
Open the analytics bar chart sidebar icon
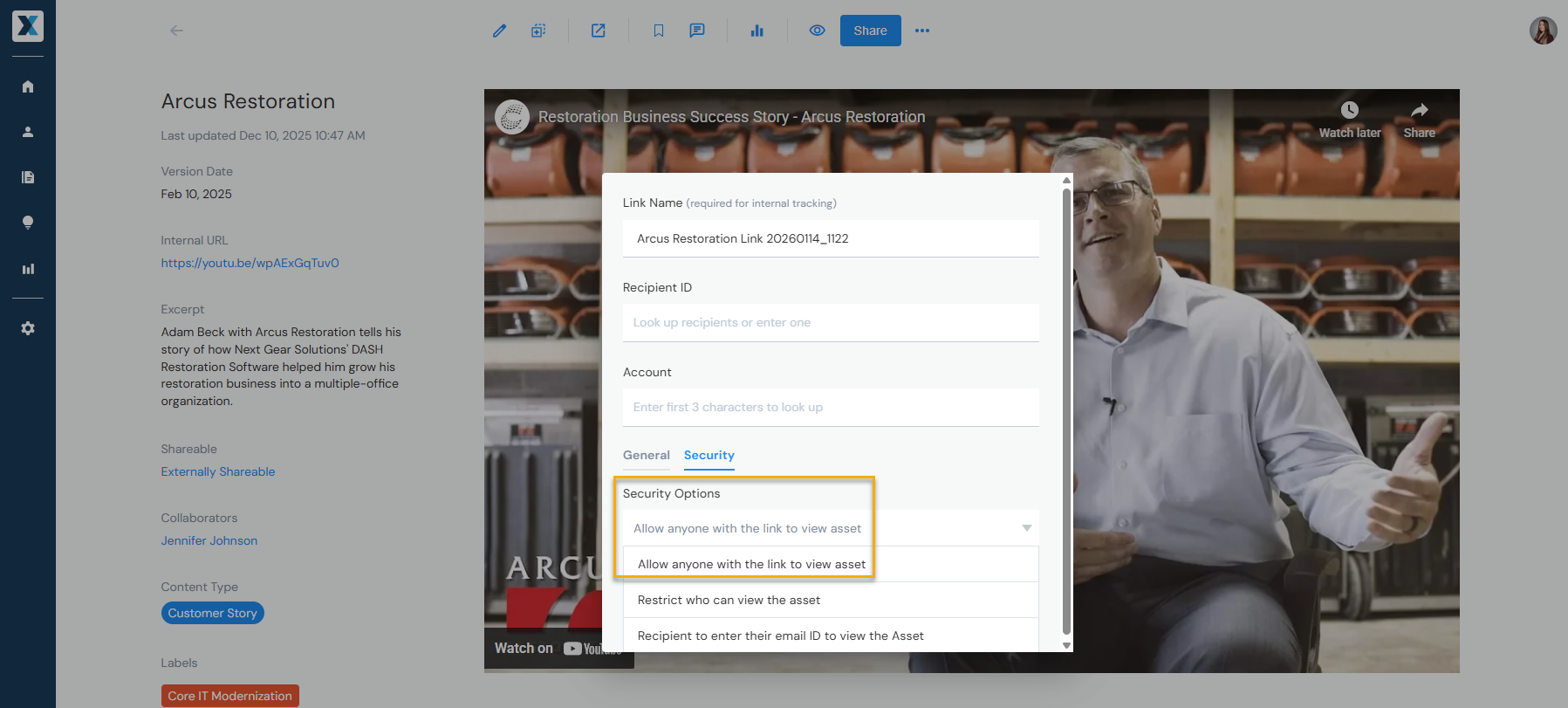28,269
